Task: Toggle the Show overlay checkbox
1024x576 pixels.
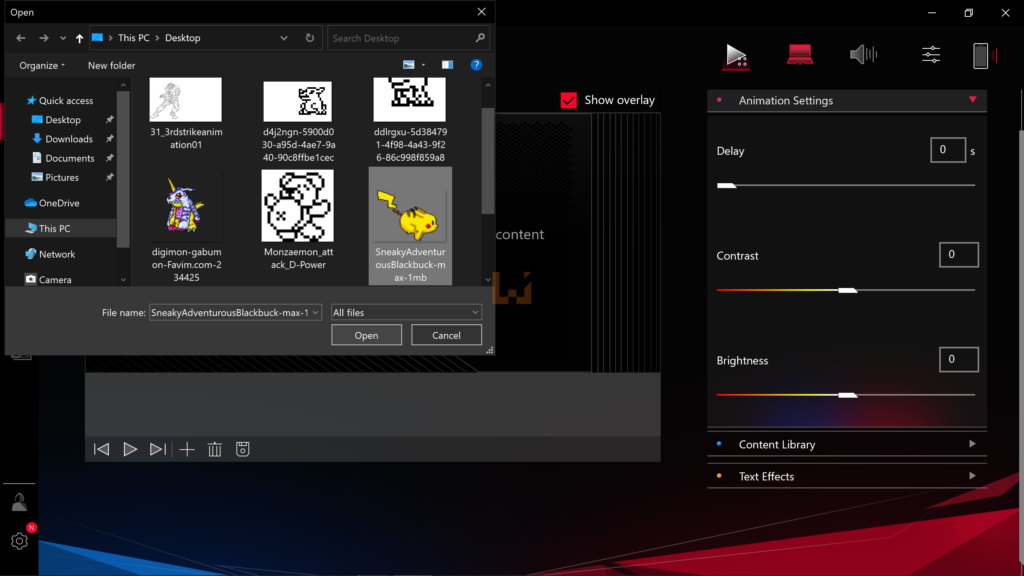Action: click(569, 100)
